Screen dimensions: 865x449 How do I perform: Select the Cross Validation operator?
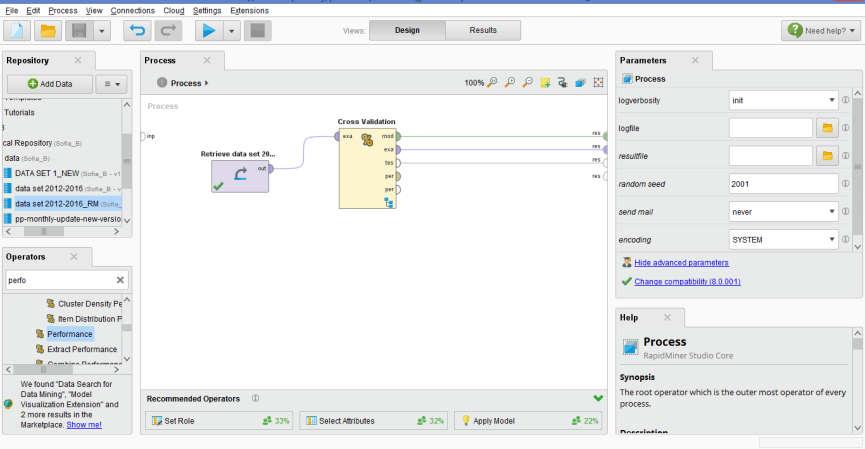[x=367, y=169]
